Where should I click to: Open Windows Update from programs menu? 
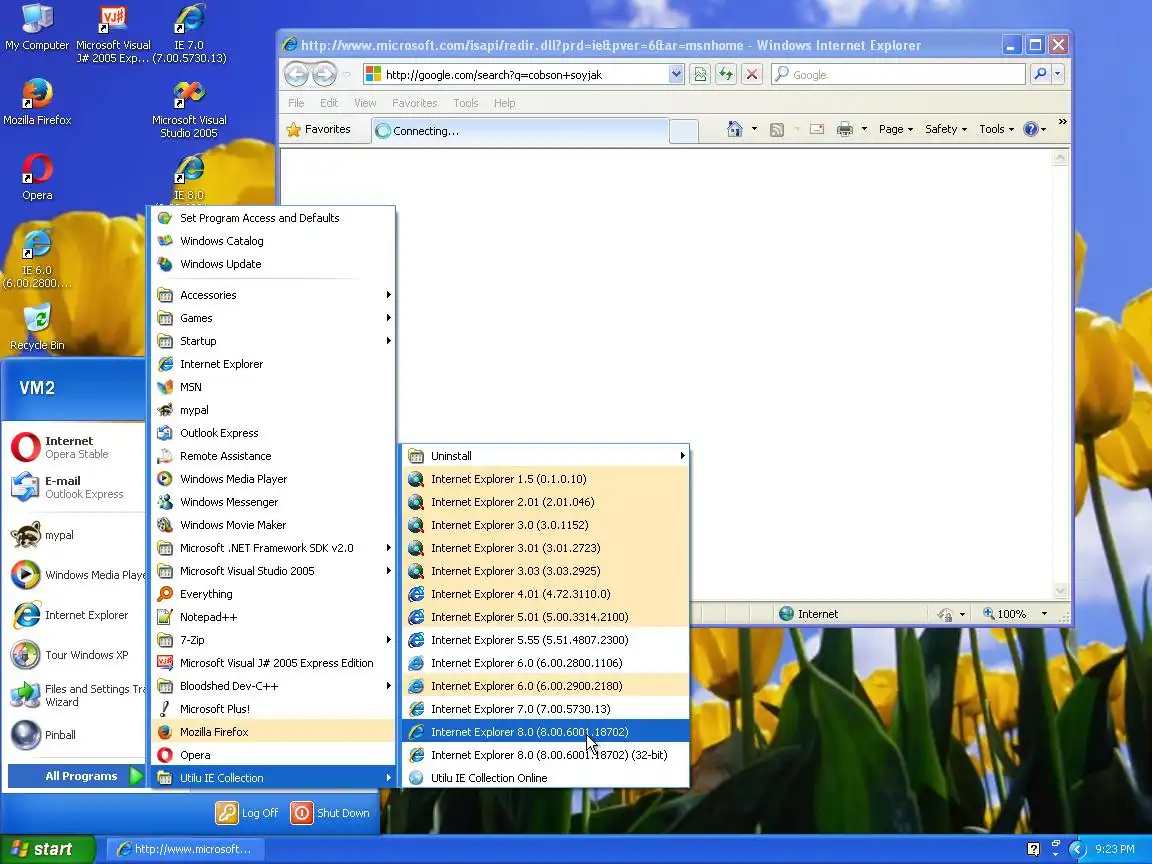(273, 264)
